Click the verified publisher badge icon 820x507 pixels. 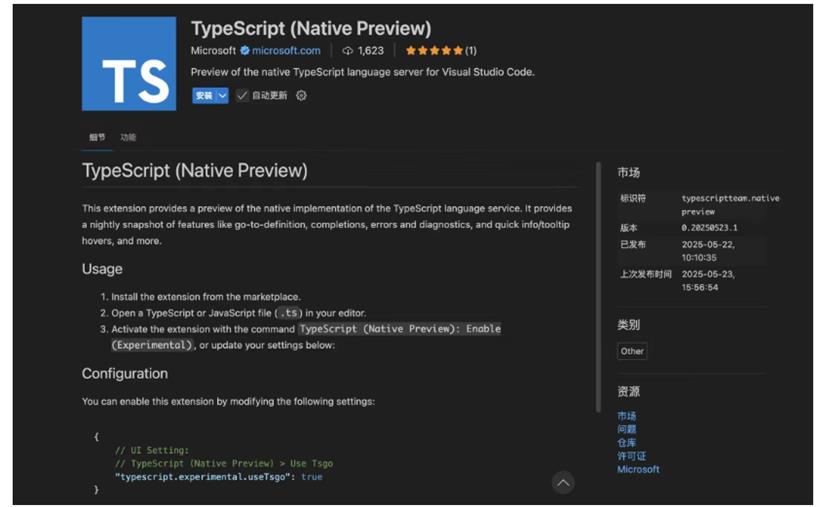click(245, 51)
